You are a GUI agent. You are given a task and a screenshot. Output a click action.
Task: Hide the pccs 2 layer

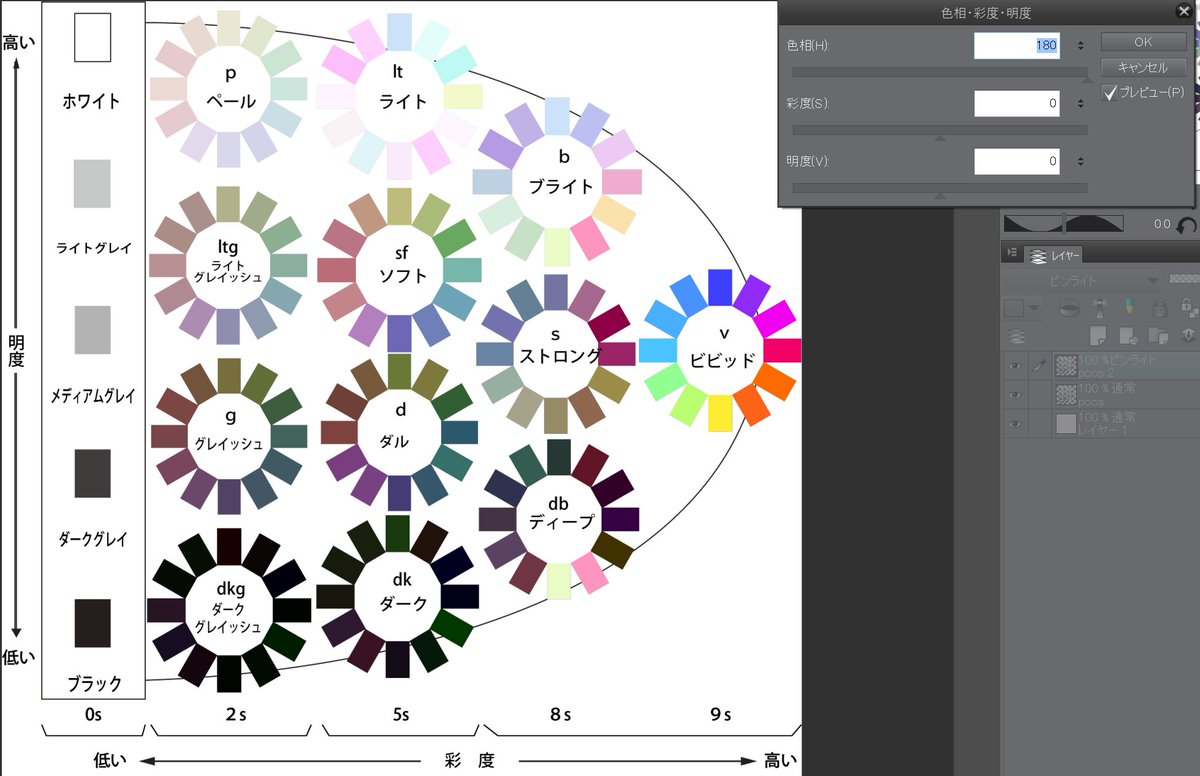tap(1014, 366)
